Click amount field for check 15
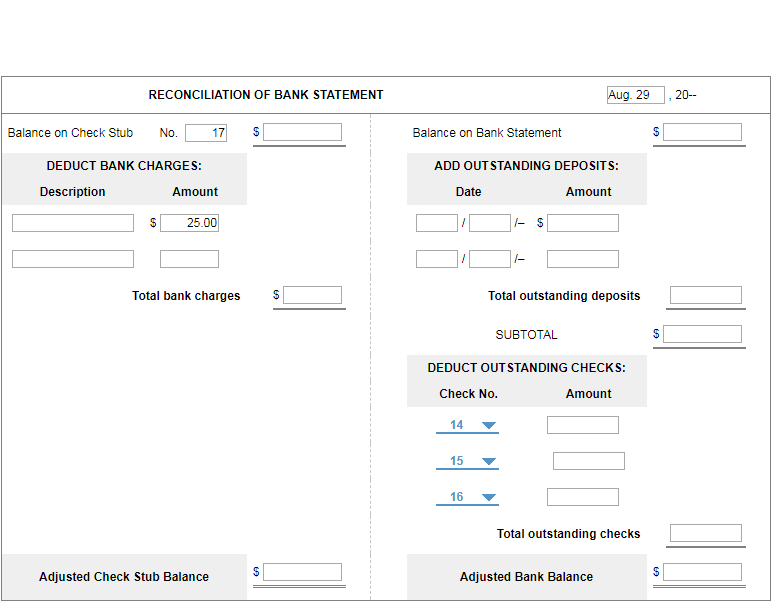The width and height of the screenshot is (777, 604). point(589,461)
